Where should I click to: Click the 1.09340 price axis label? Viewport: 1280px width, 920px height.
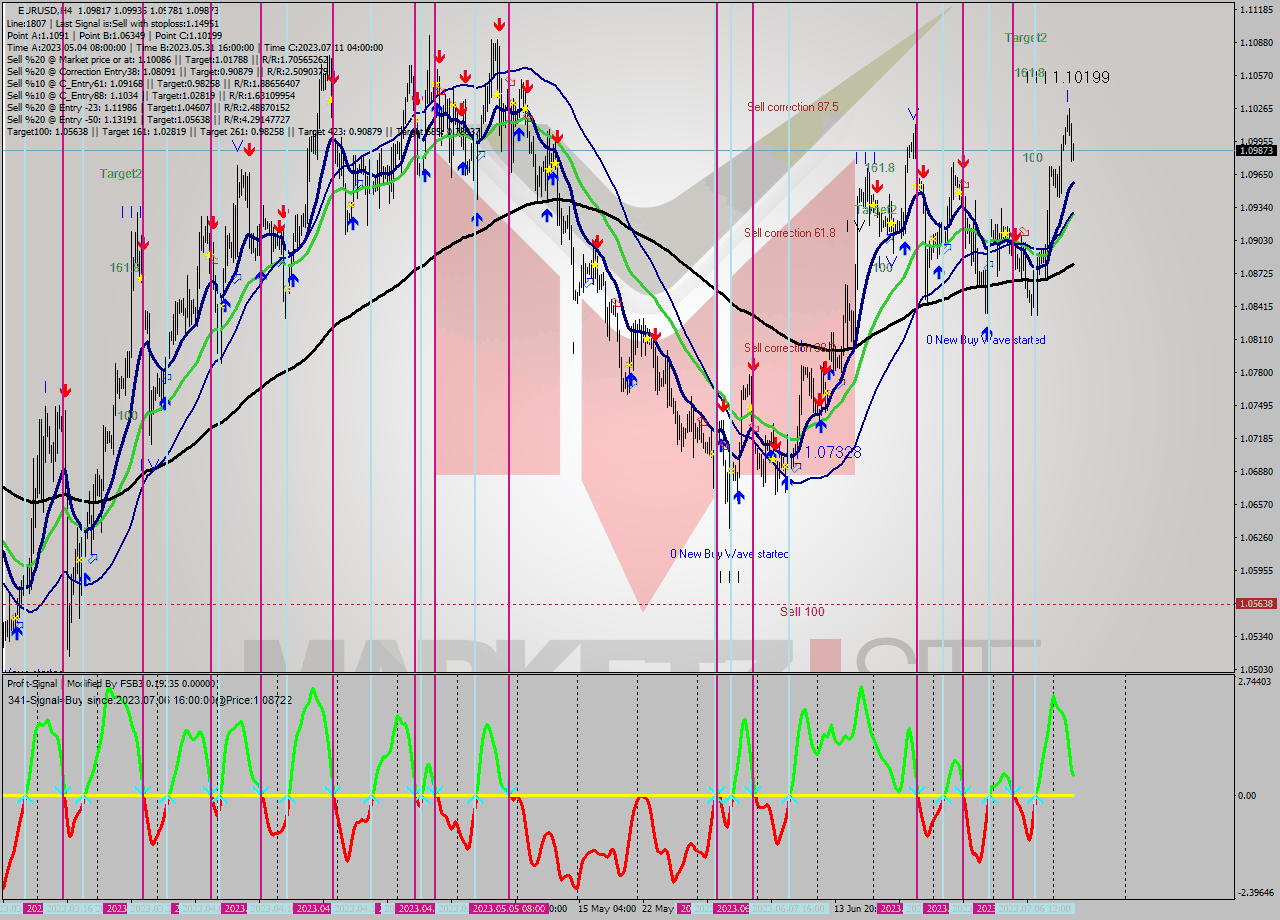click(1256, 208)
